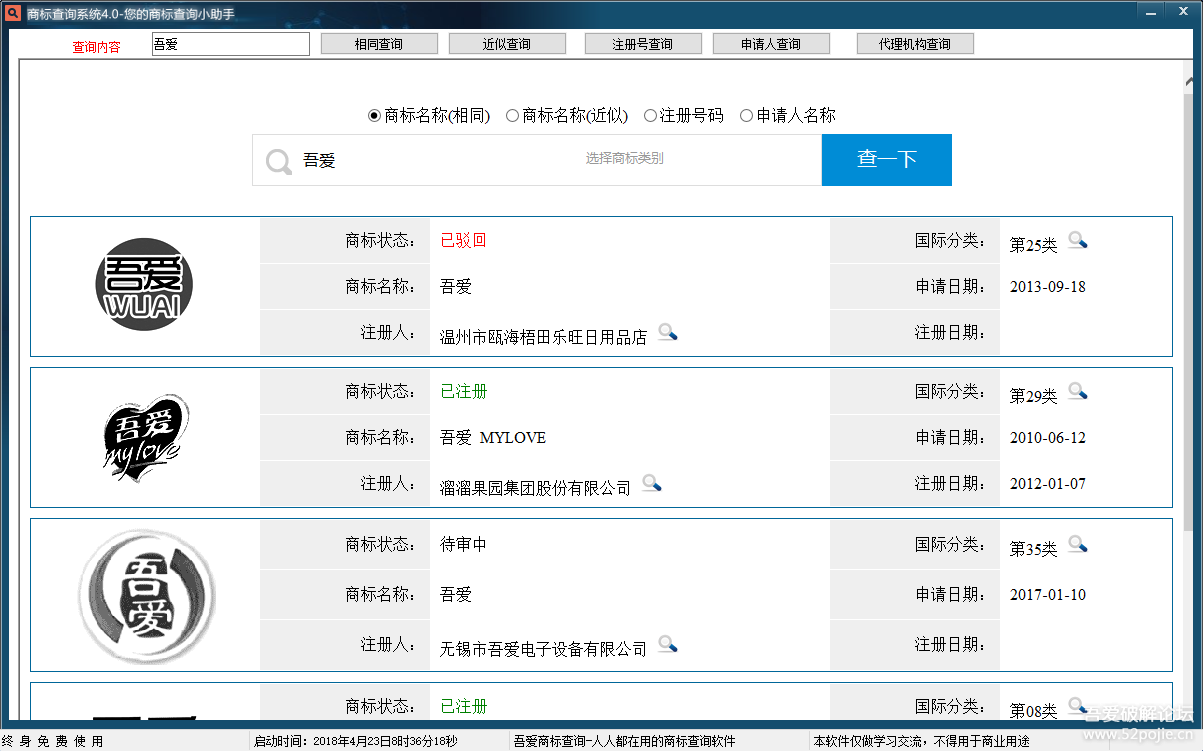Click the 第29类 class text

pyautogui.click(x=1033, y=396)
